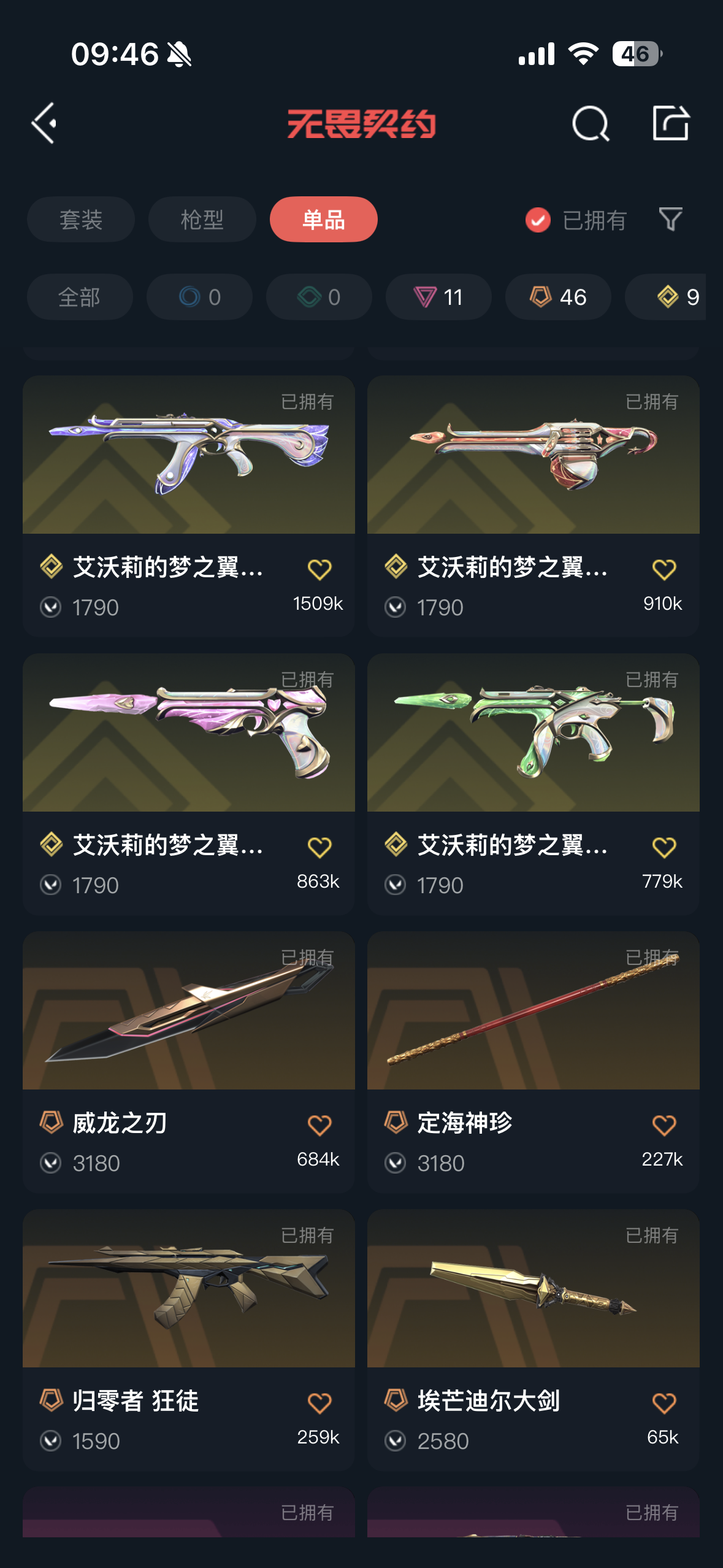Switch to the 套装 tab

pyautogui.click(x=81, y=219)
